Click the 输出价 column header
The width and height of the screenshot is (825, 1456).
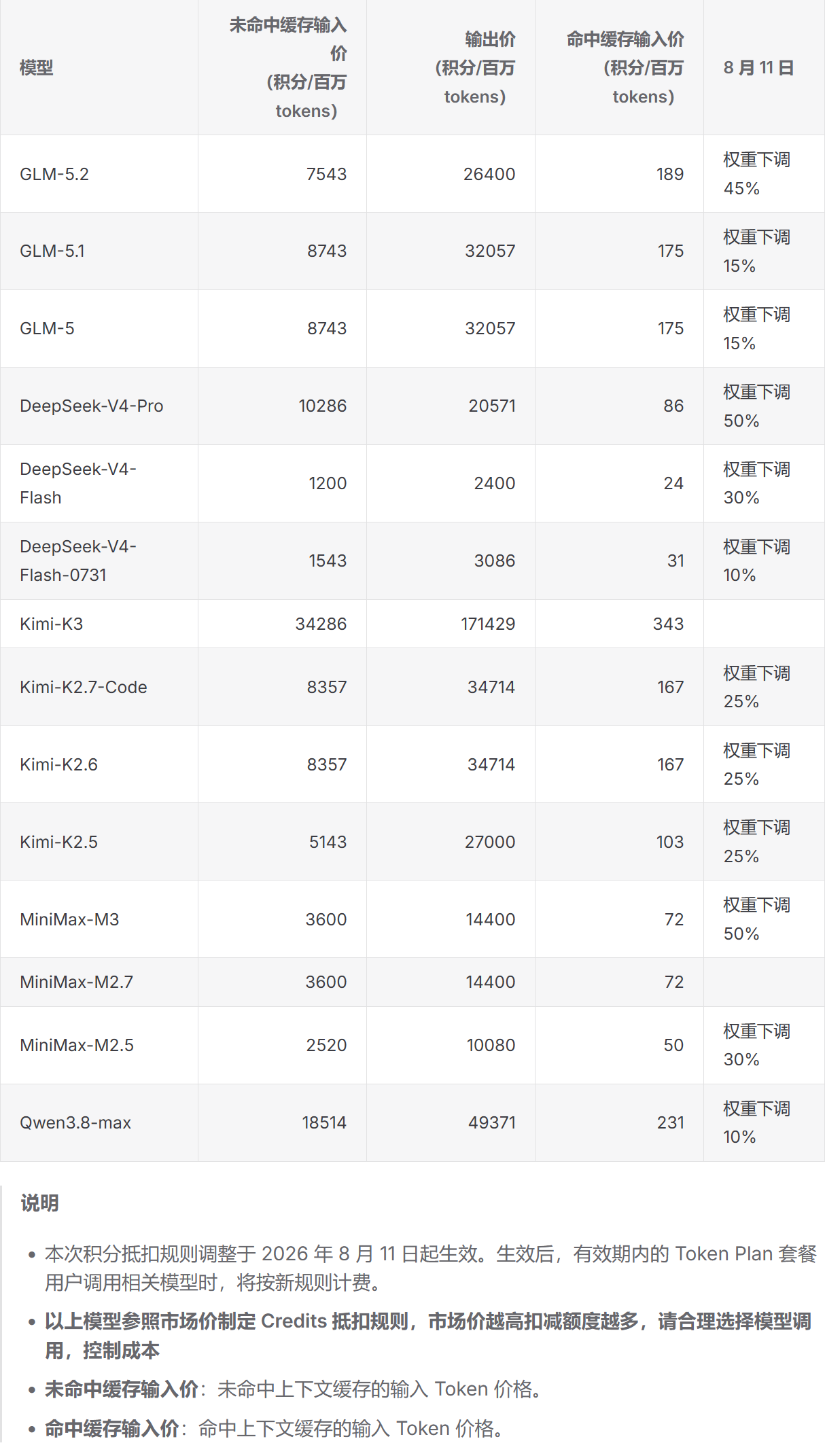click(x=475, y=68)
